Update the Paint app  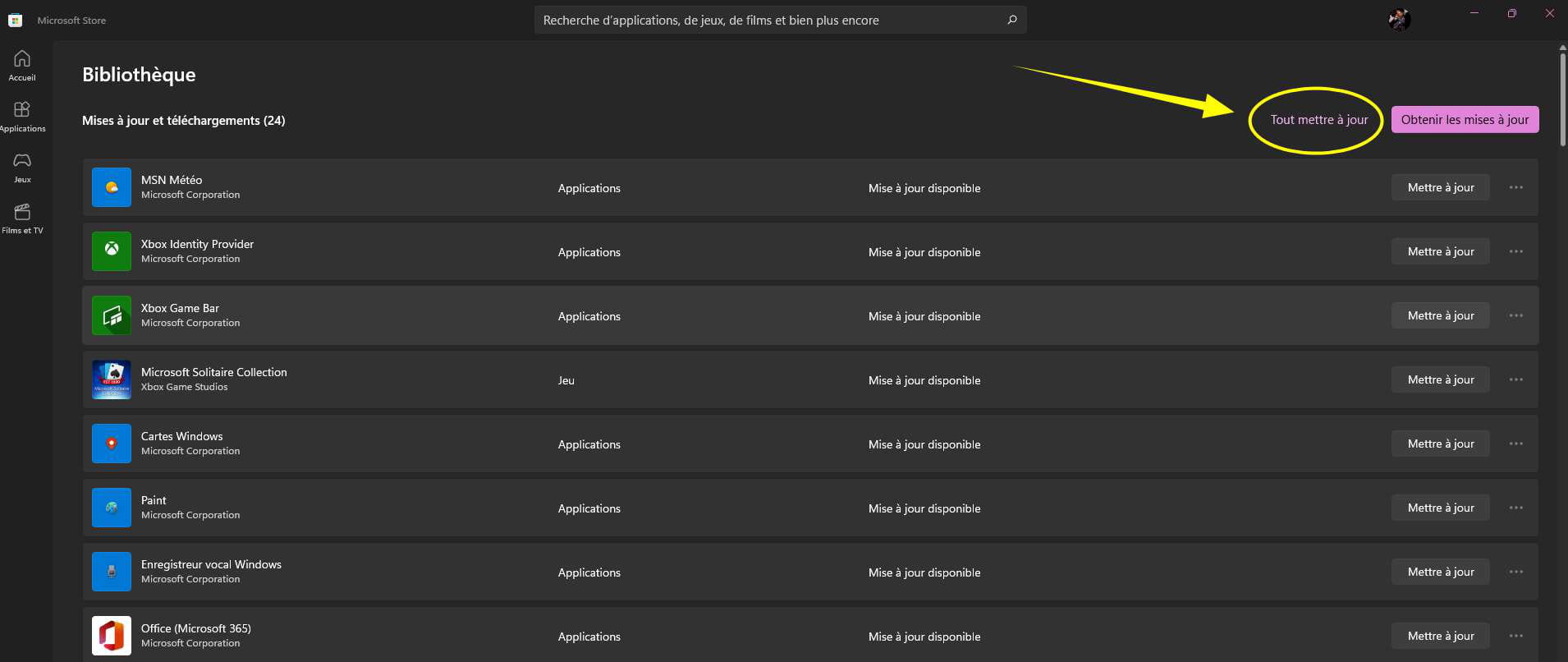click(1441, 508)
